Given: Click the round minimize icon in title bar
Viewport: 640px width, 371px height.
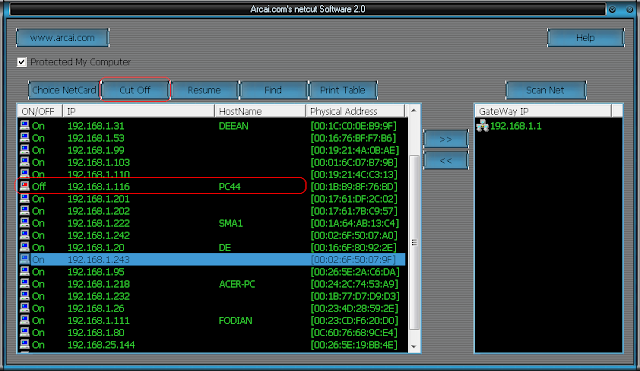Looking at the screenshot, I should tap(612, 9).
